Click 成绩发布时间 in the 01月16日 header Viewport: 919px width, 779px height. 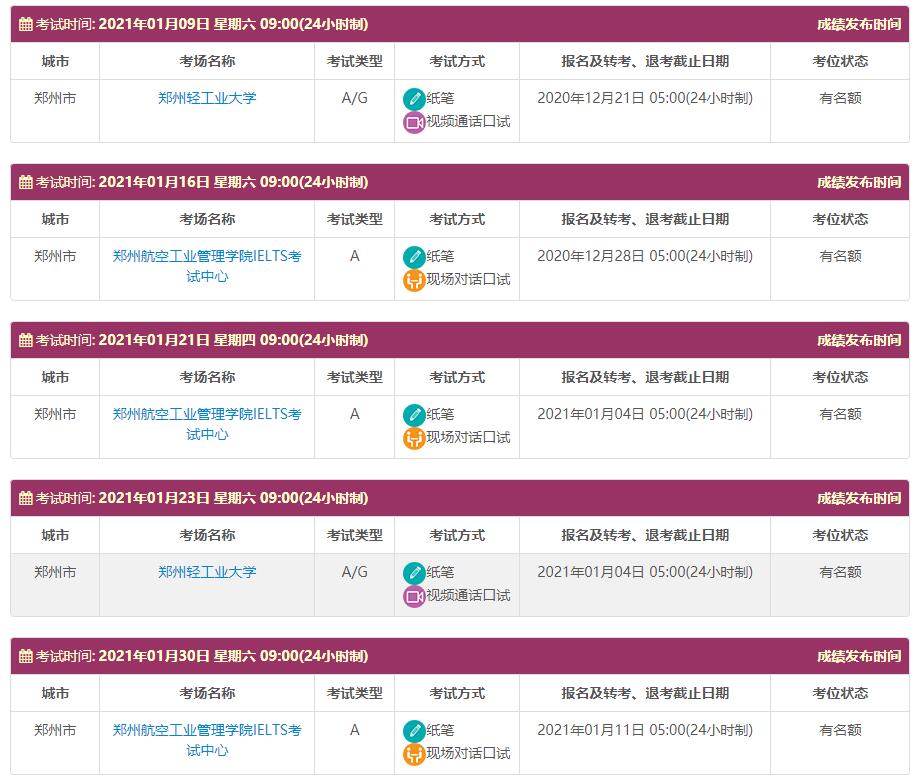tap(858, 182)
